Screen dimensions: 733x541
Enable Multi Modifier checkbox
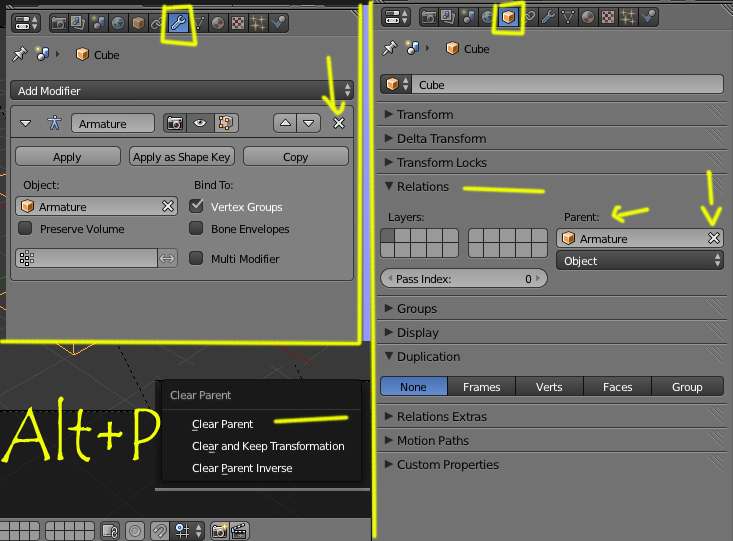click(x=196, y=258)
